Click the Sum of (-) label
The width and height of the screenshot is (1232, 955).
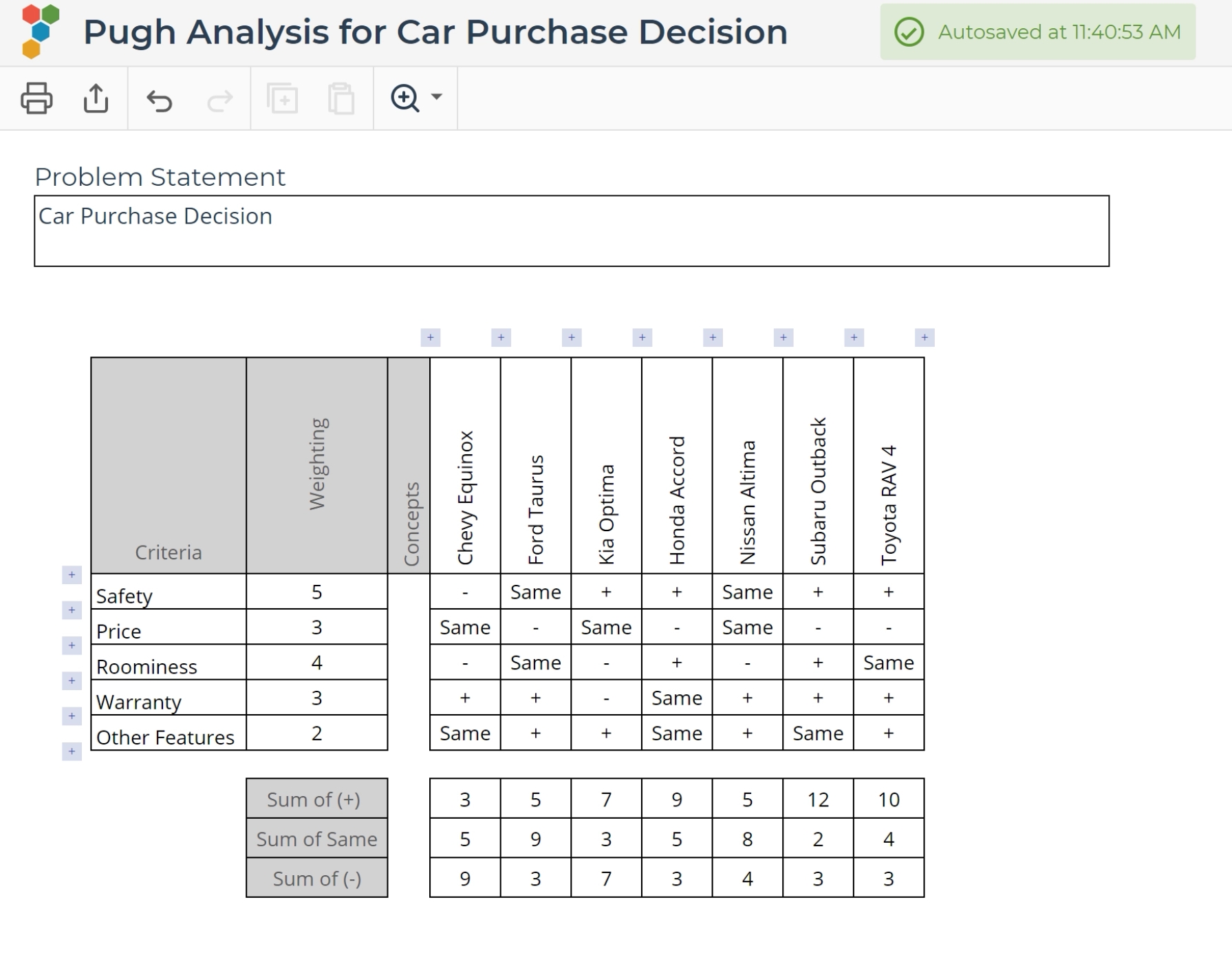(317, 878)
